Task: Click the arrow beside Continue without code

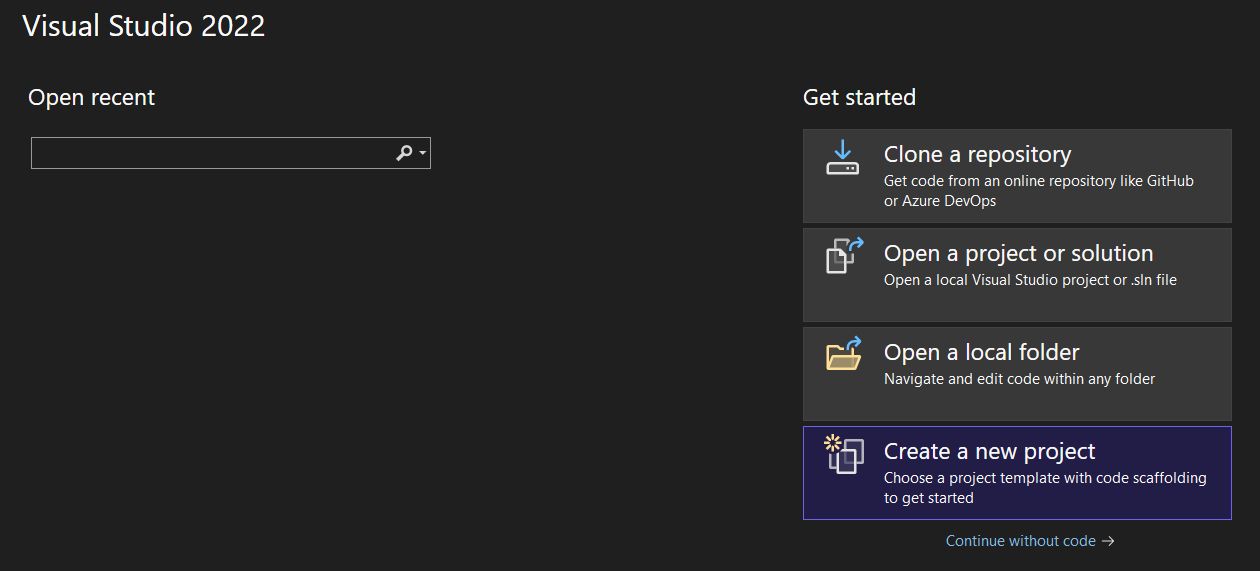Action: (x=1108, y=541)
